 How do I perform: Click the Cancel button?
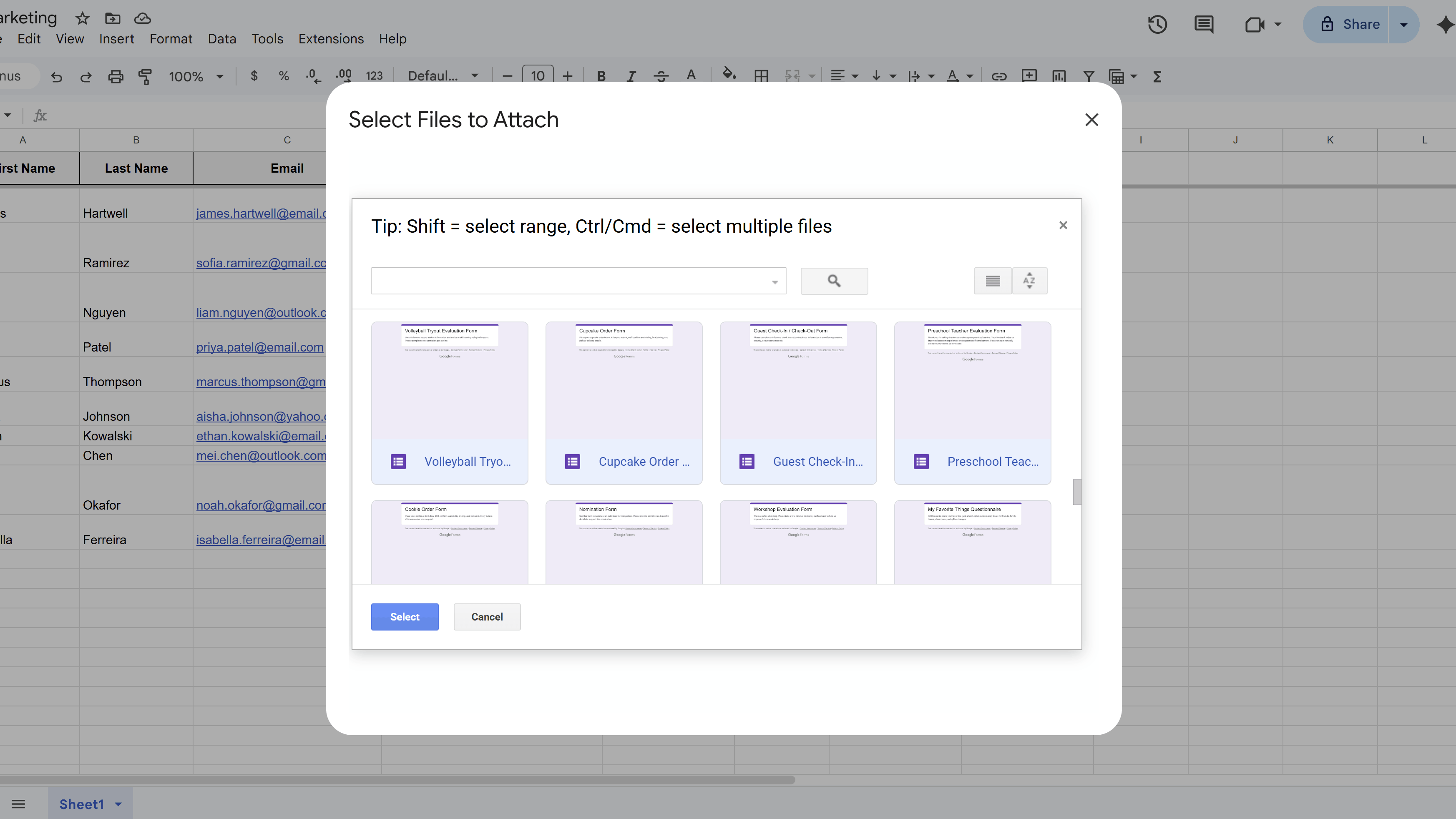[x=487, y=617]
